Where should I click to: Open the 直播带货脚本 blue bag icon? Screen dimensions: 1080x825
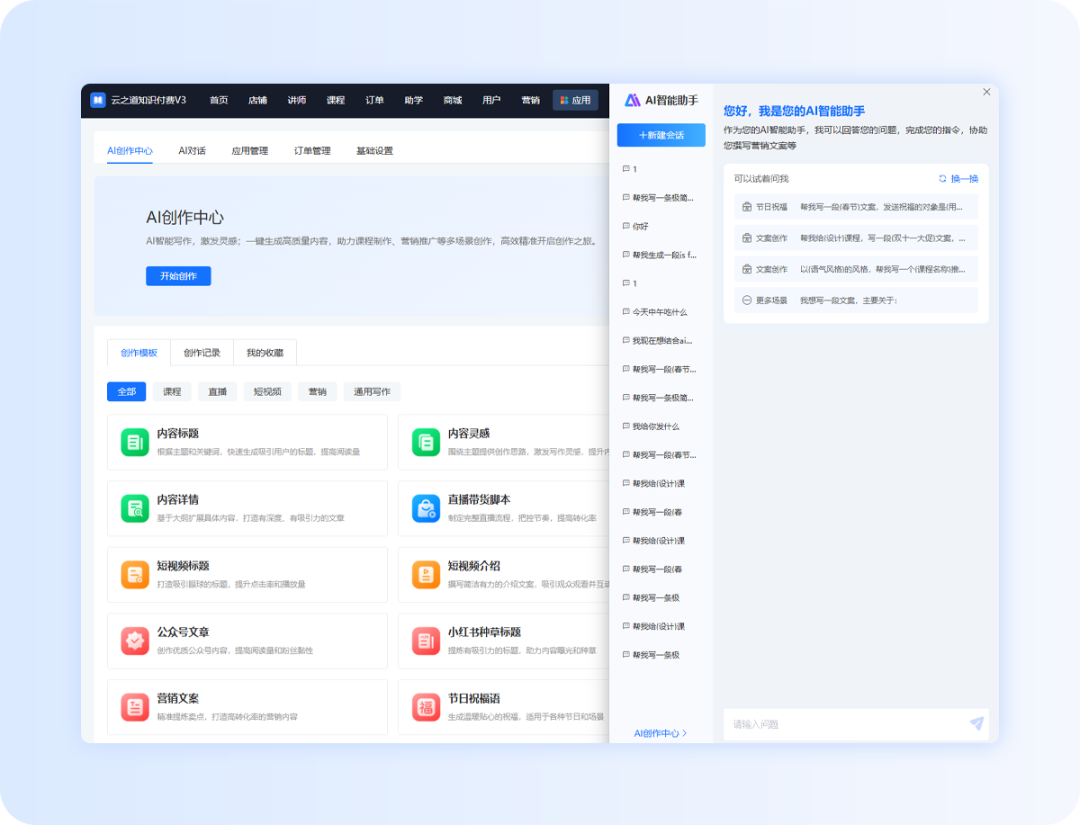tap(426, 508)
